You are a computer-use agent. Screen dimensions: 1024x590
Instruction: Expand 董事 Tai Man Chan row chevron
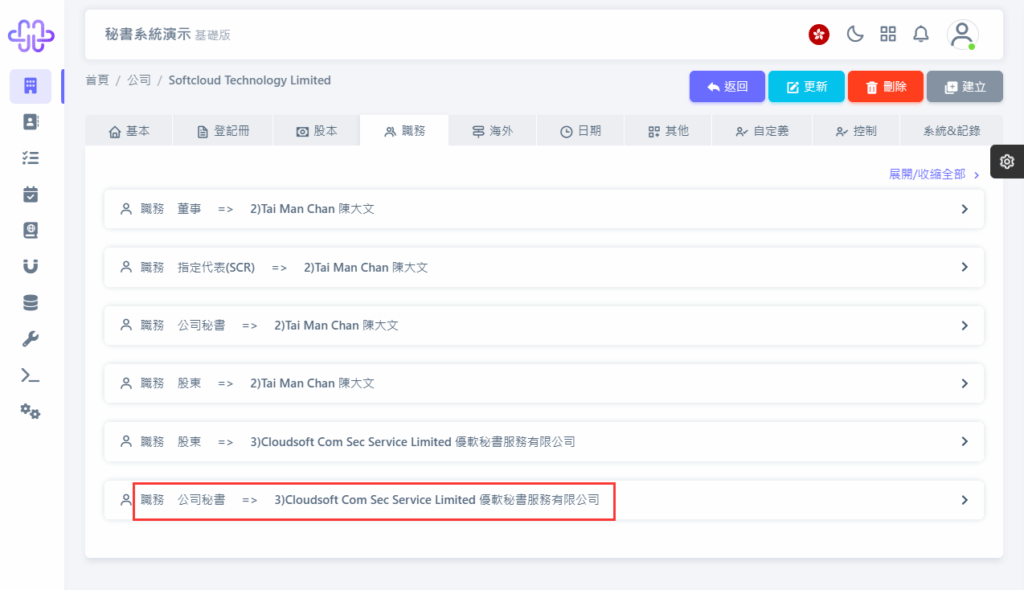(x=965, y=209)
